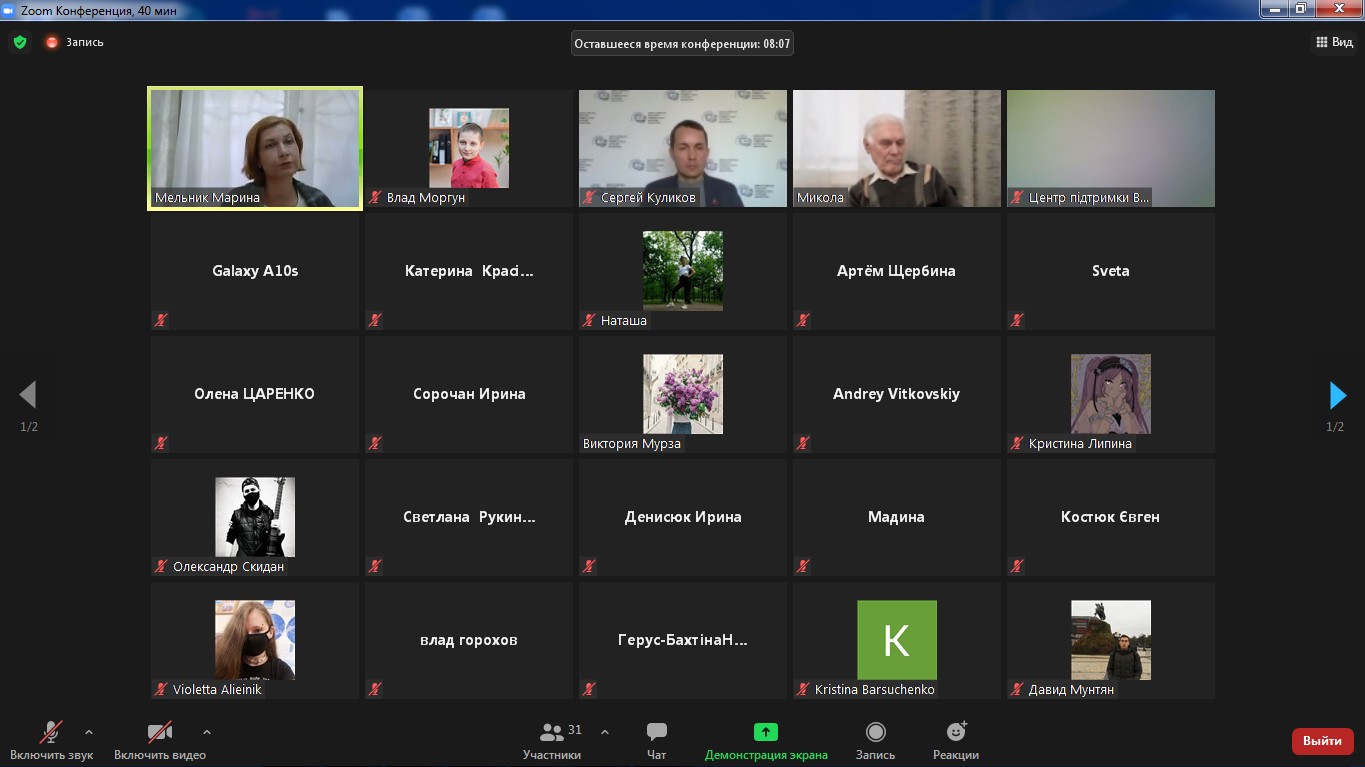Go to next page of participants

pos(1337,396)
